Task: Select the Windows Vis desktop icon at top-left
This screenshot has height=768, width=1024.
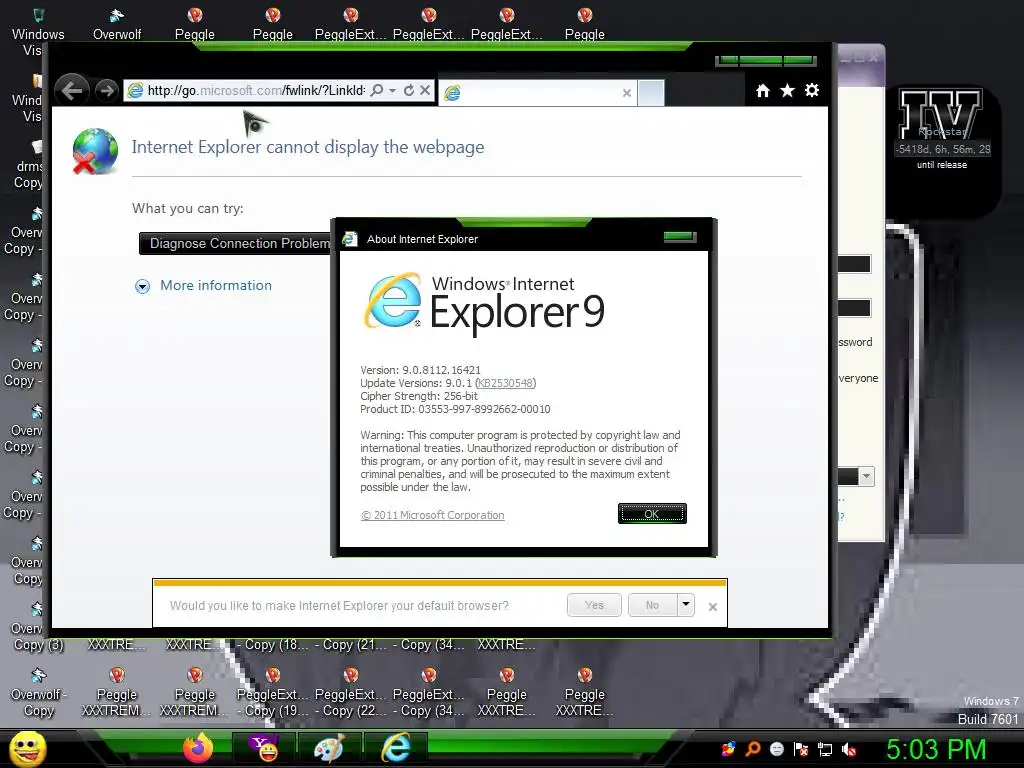Action: 37,31
